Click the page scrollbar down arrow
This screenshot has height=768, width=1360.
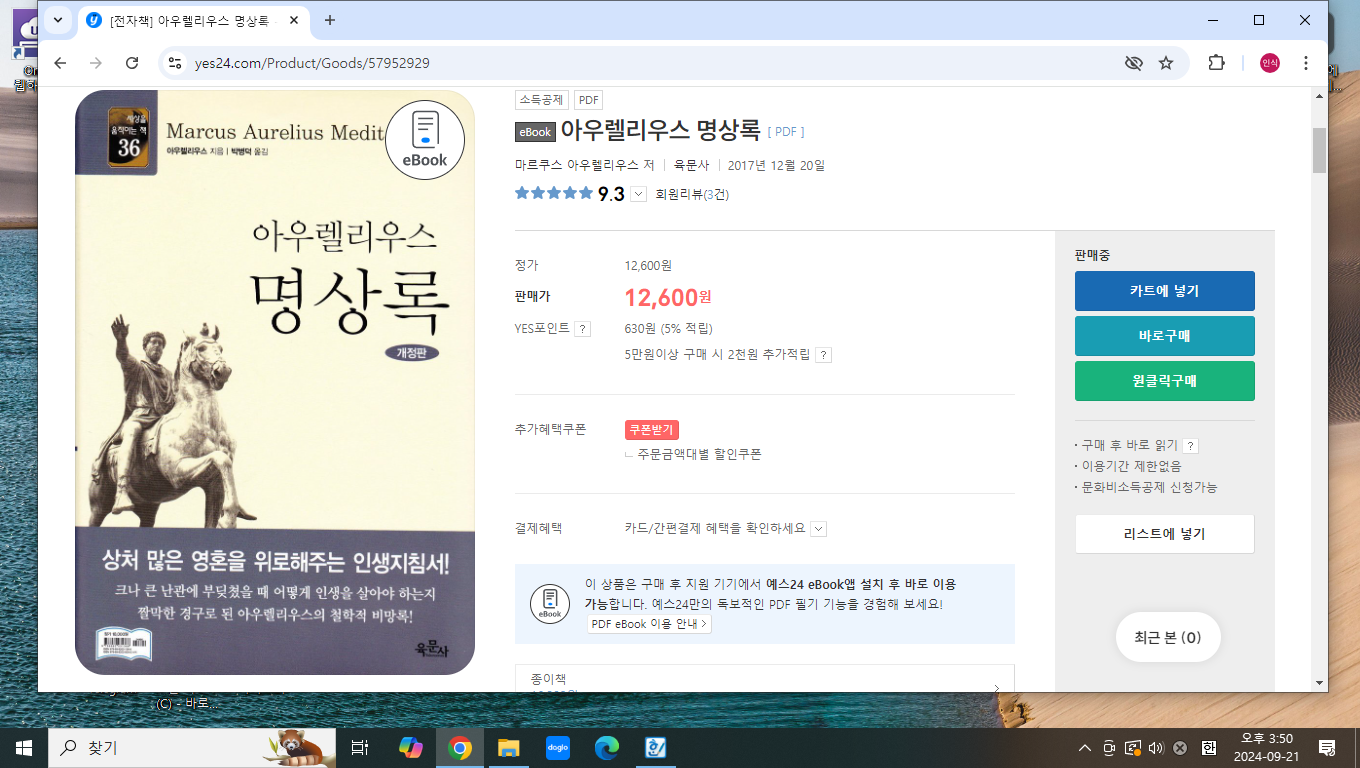[x=1319, y=683]
